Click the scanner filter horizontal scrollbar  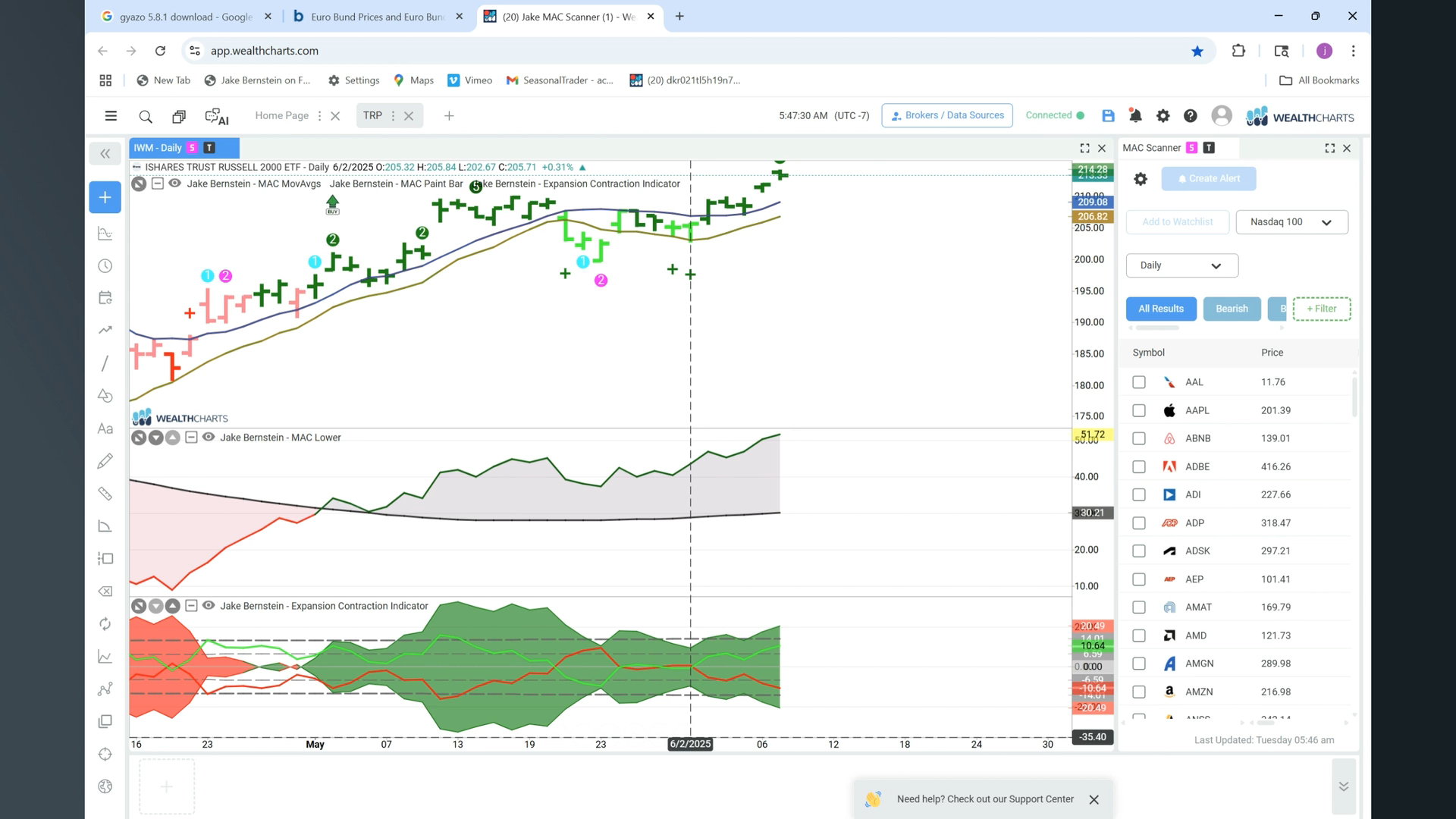(x=1157, y=328)
